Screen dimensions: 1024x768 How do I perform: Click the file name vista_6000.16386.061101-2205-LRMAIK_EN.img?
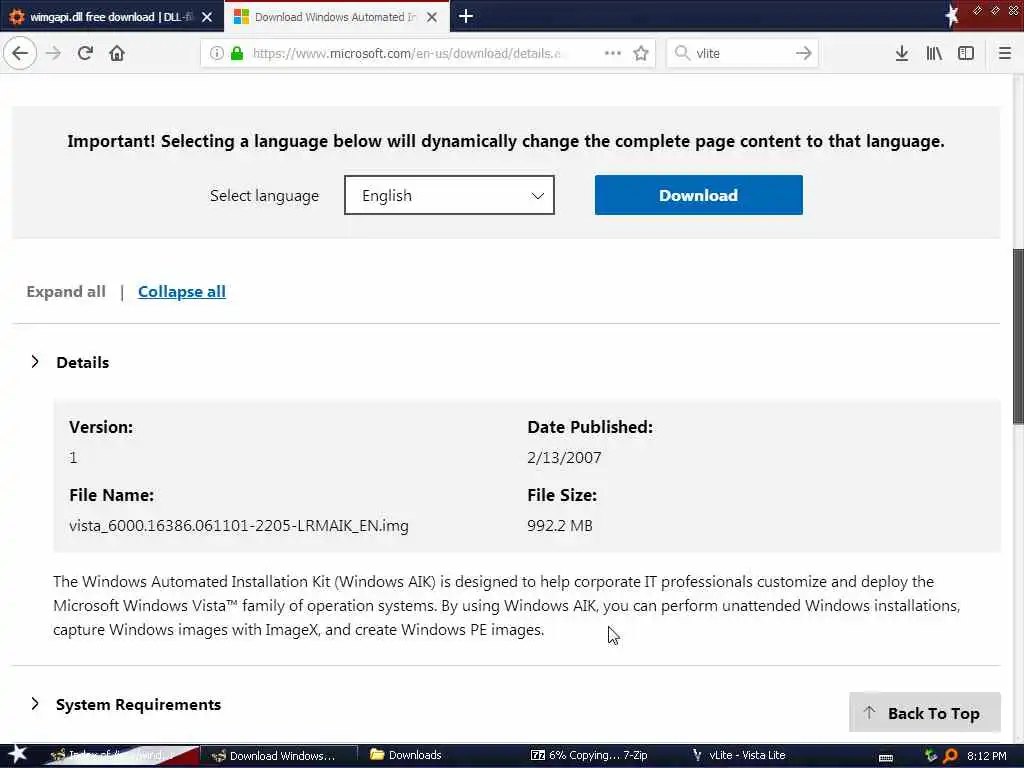(x=239, y=526)
